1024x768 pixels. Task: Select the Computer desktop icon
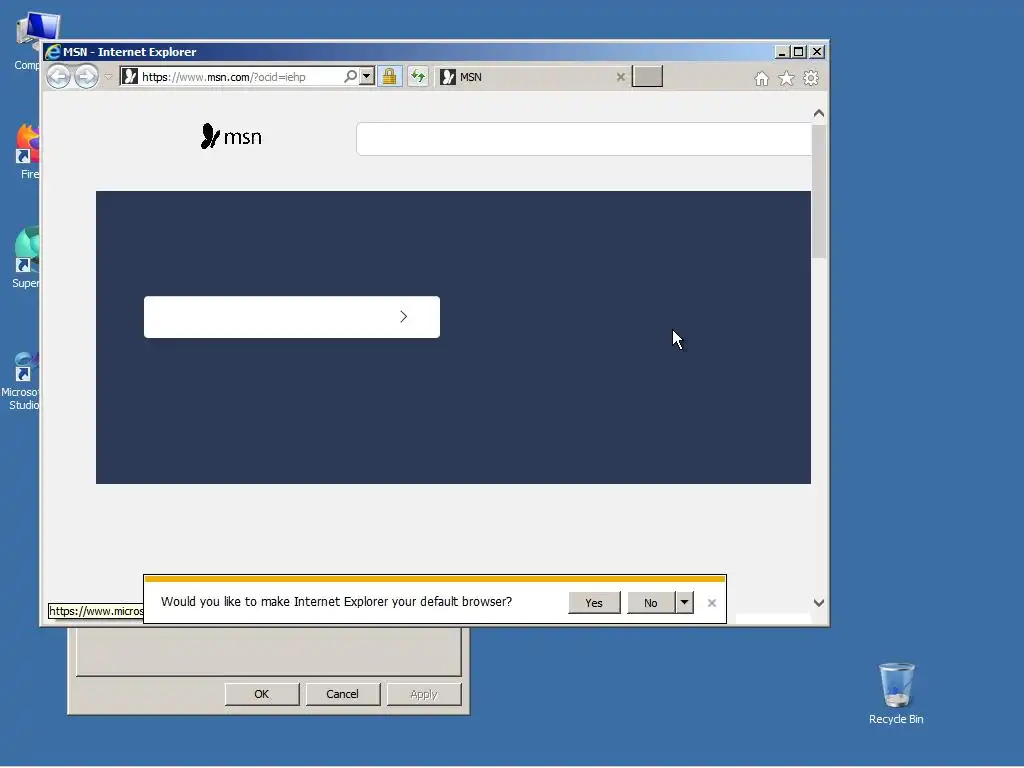tap(29, 40)
